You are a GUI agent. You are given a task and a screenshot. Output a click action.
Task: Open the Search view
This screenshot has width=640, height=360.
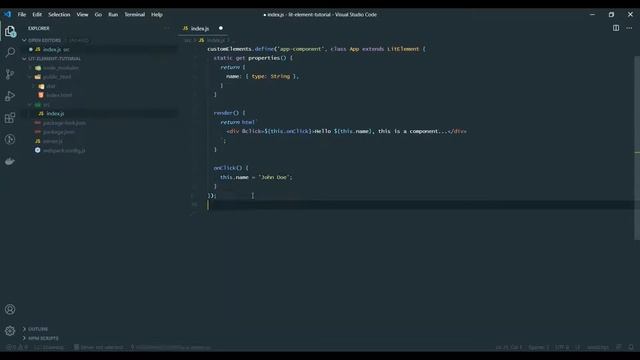pos(10,52)
